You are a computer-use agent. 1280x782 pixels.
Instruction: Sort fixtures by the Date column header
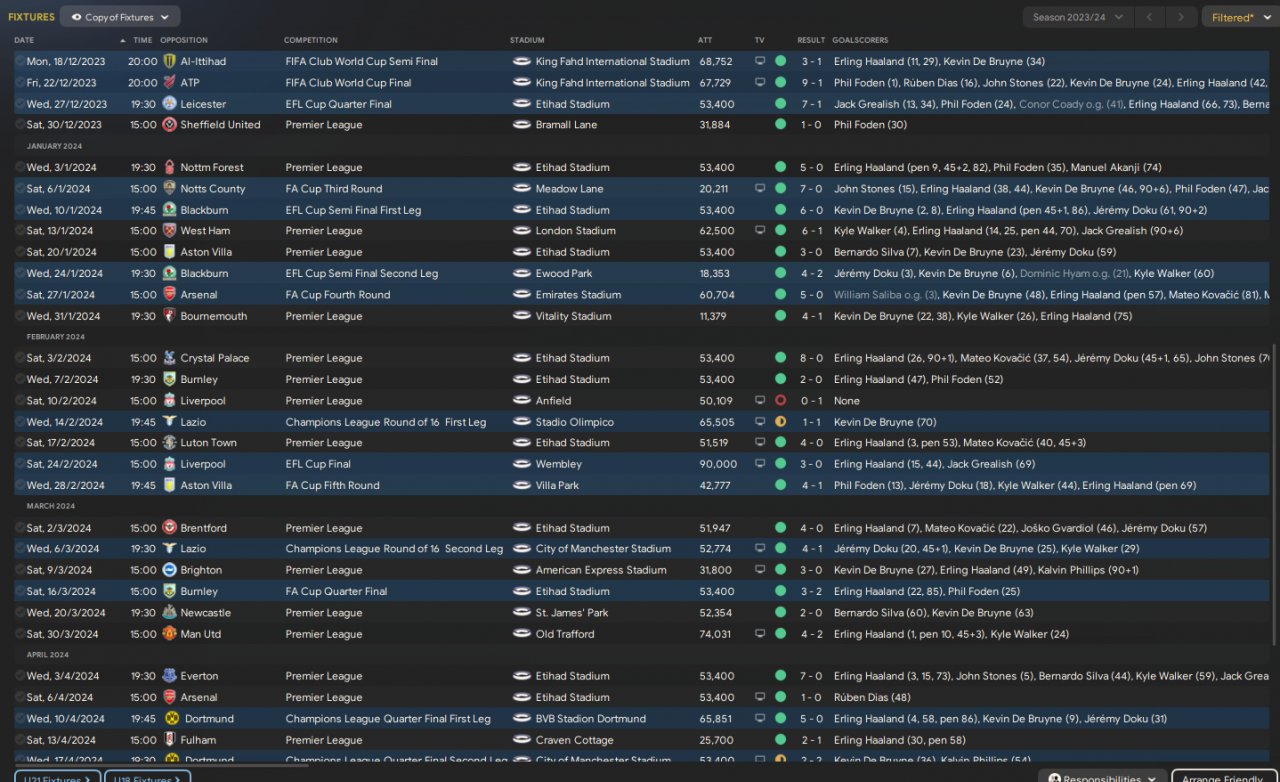tap(24, 40)
